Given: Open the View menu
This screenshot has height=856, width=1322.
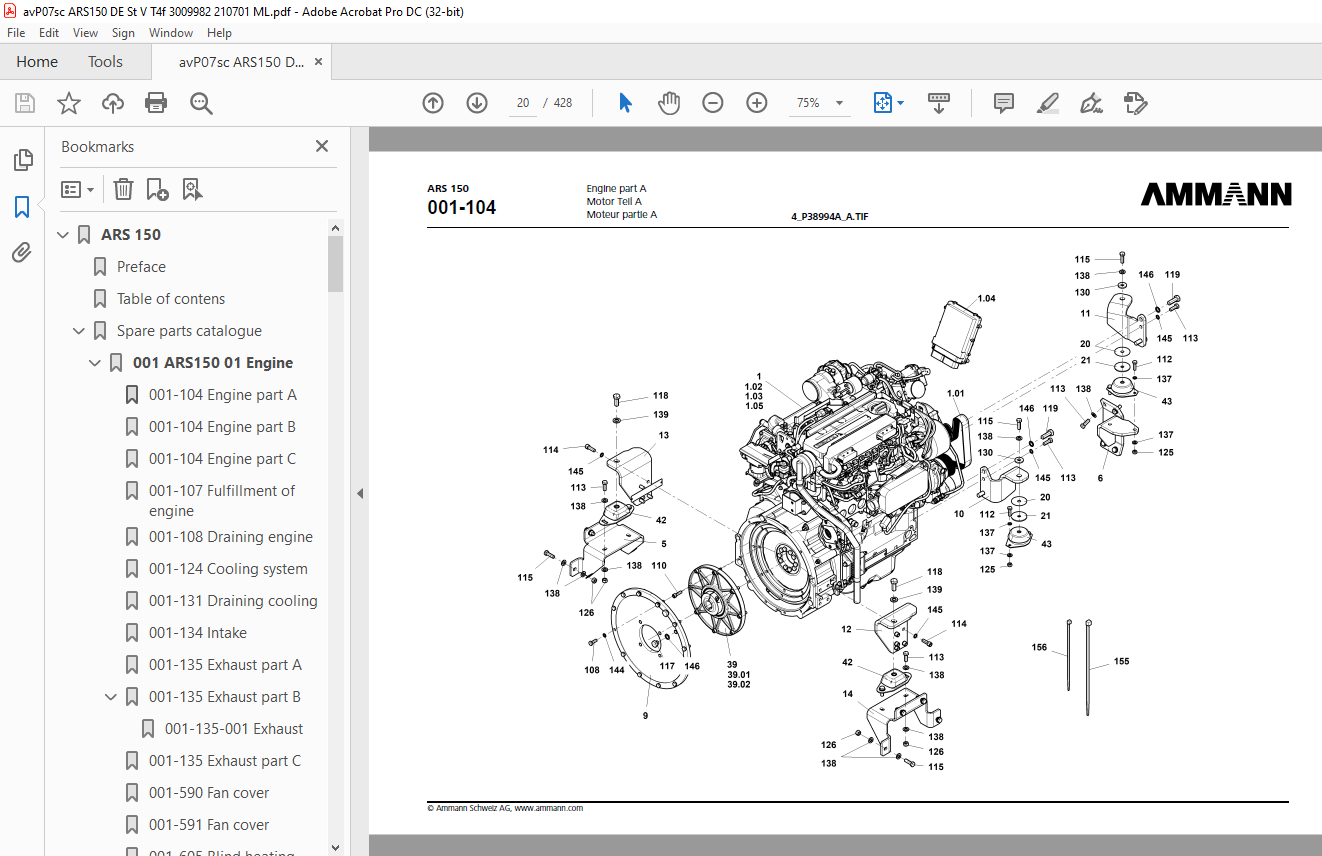Looking at the screenshot, I should pyautogui.click(x=86, y=33).
